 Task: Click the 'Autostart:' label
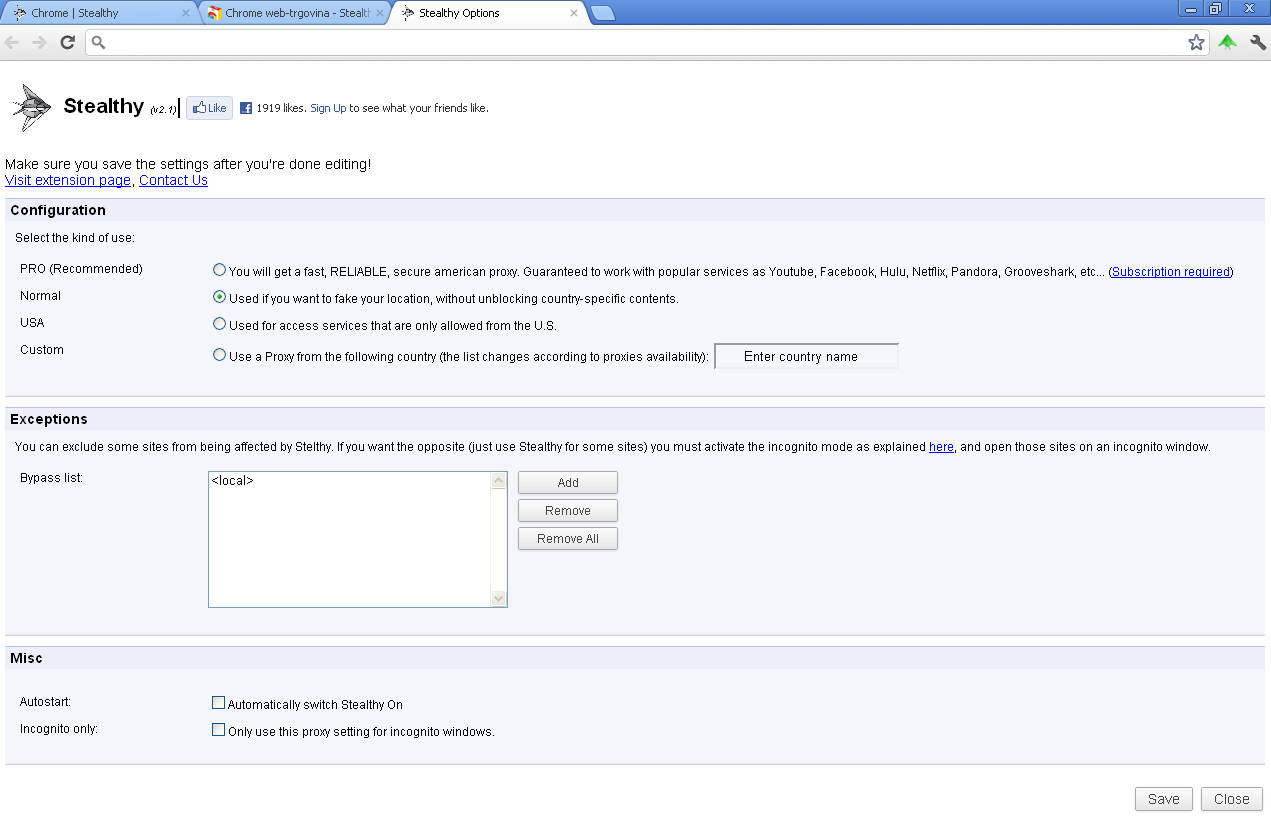coord(45,702)
